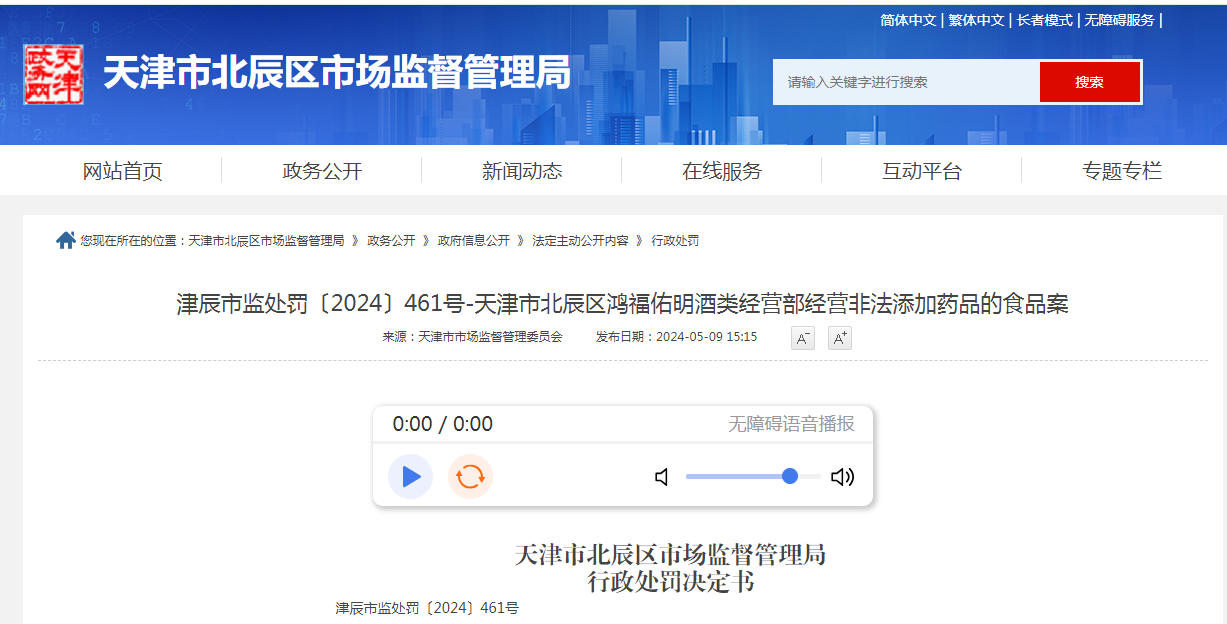Click the article title about 津辰市监处罚 461号
Image resolution: width=1227 pixels, height=624 pixels.
coord(623,304)
